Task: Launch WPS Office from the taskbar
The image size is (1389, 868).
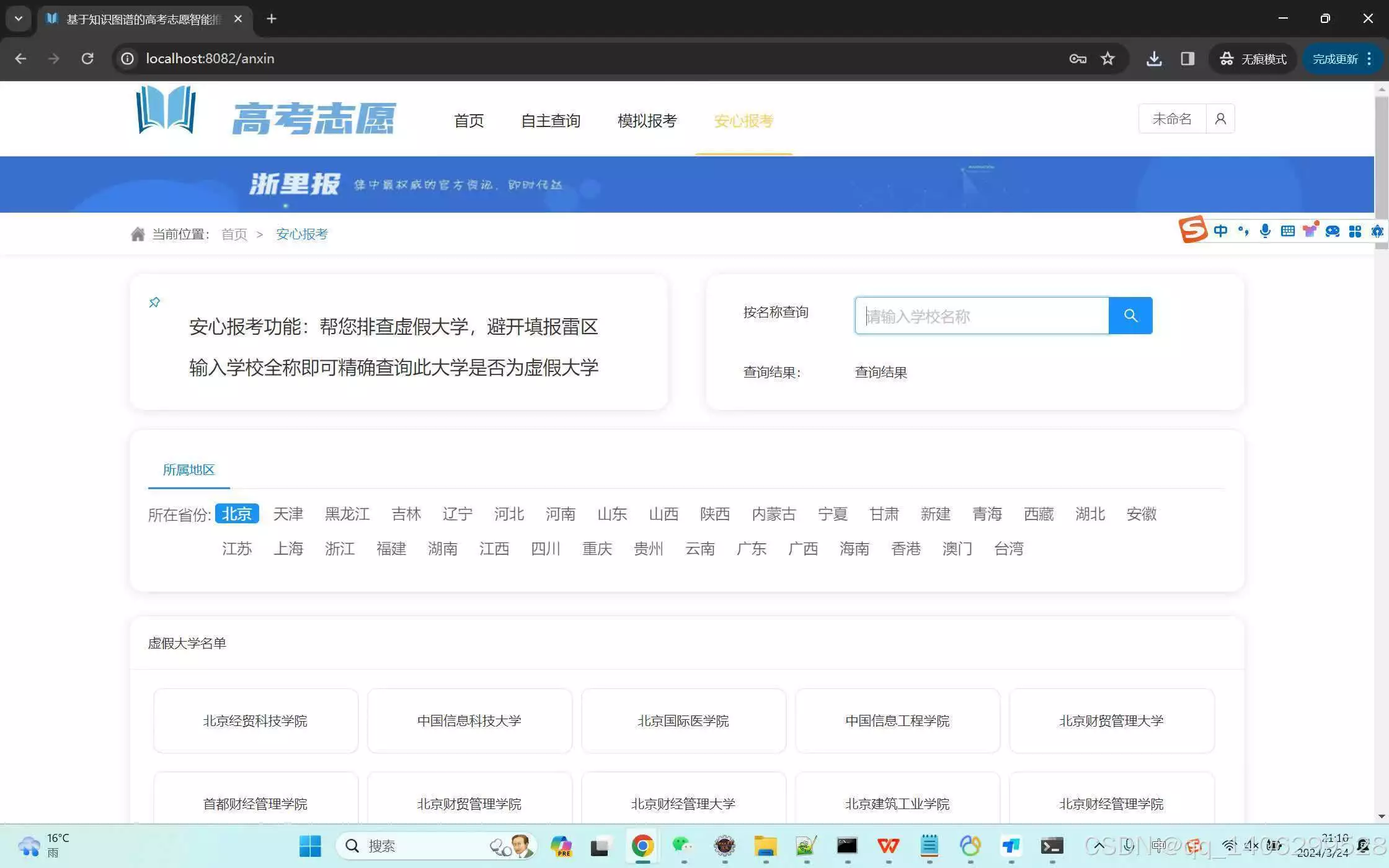Action: pyautogui.click(x=887, y=846)
